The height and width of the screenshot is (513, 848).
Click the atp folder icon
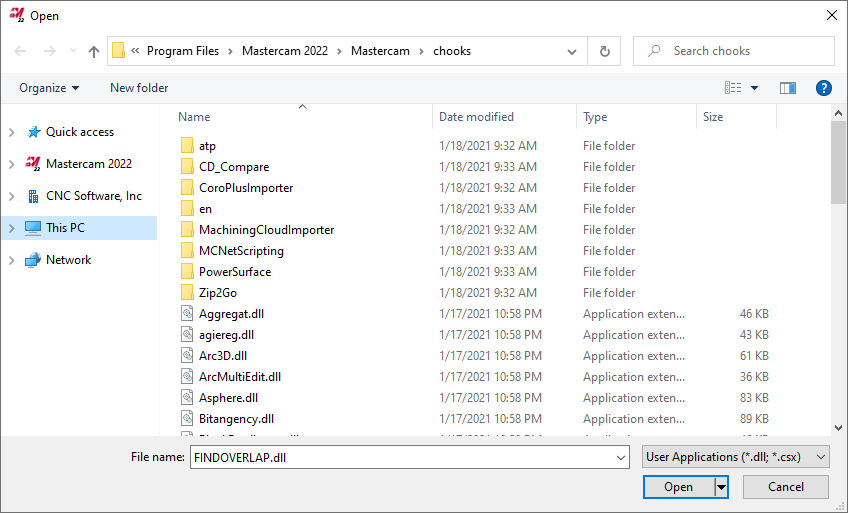pyautogui.click(x=187, y=146)
